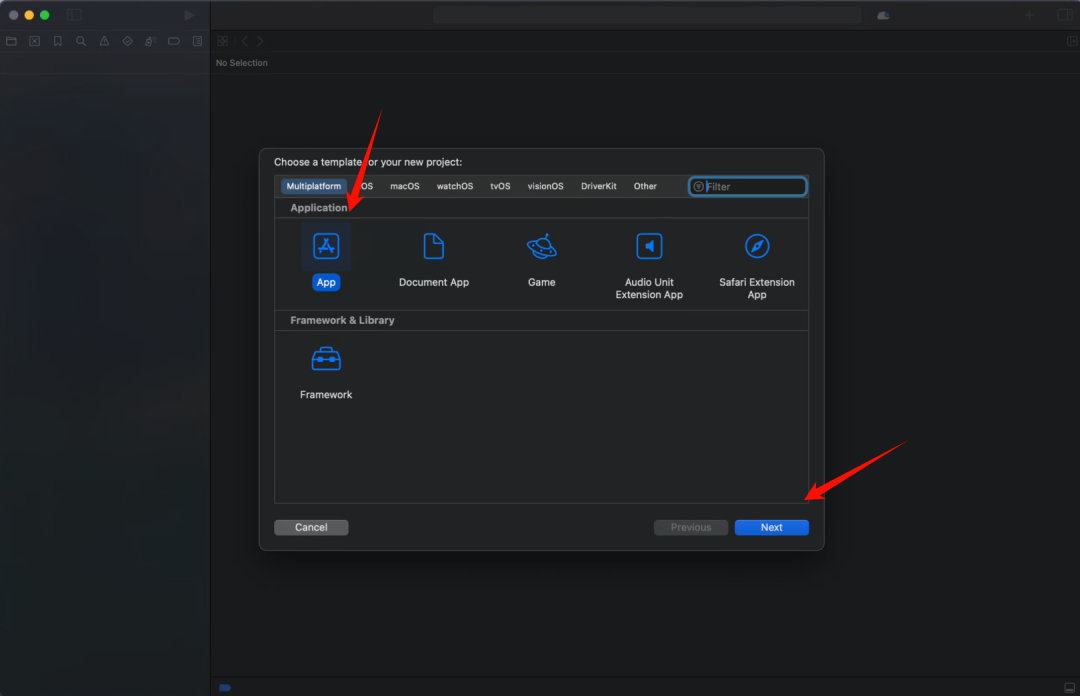Show the Report navigator
Viewport: 1080px width, 696px height.
click(x=198, y=41)
